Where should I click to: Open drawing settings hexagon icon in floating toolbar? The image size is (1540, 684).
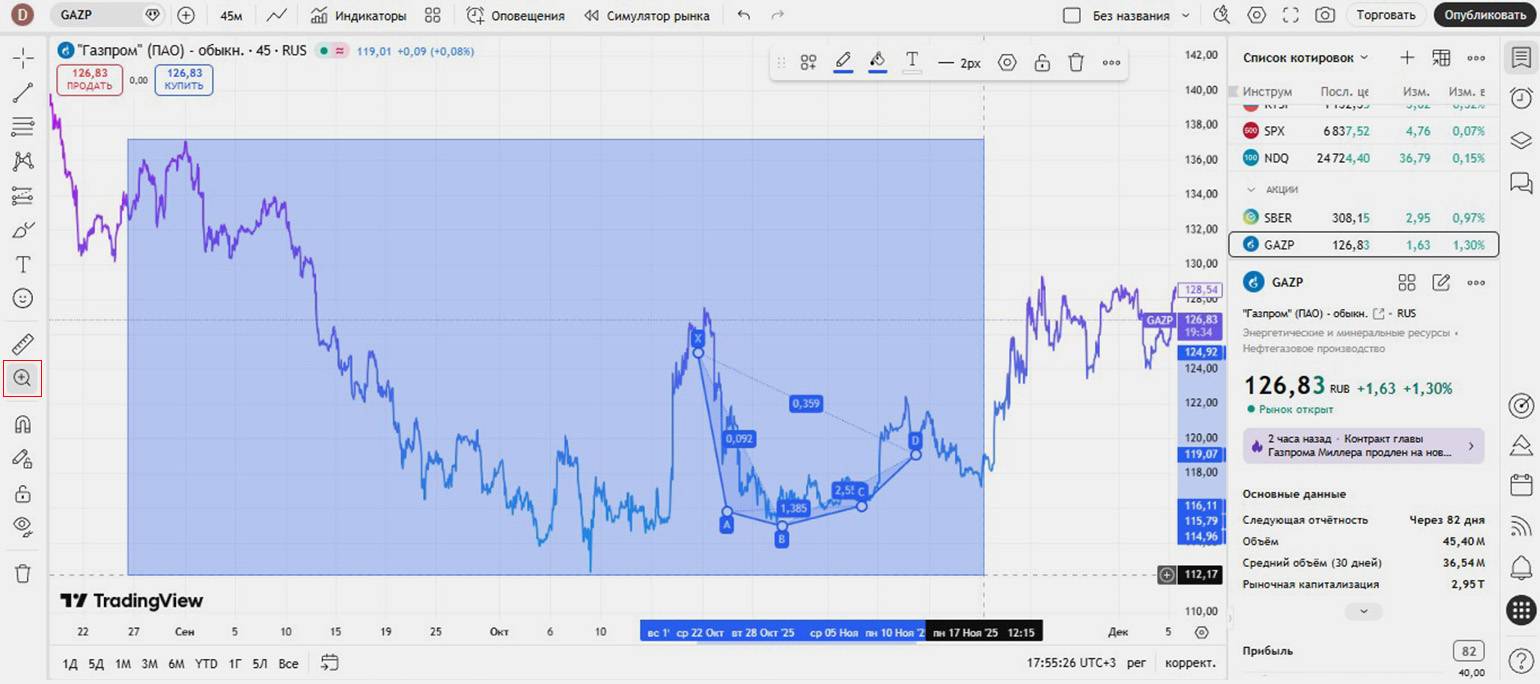pyautogui.click(x=1007, y=62)
